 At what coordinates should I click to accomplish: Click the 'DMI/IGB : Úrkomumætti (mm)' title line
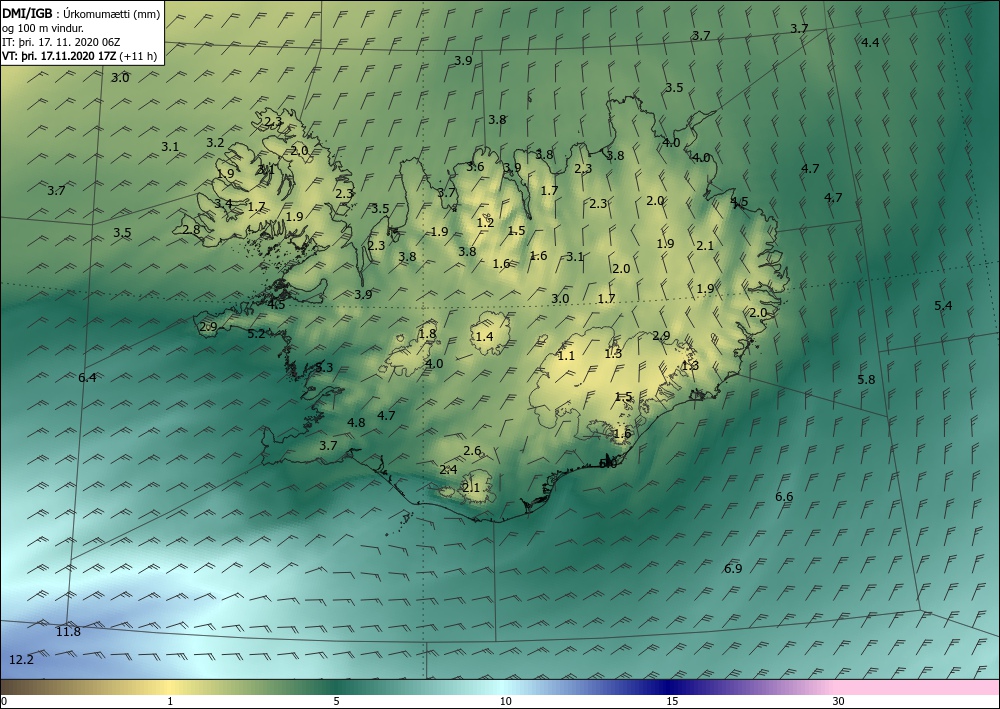coord(82,13)
